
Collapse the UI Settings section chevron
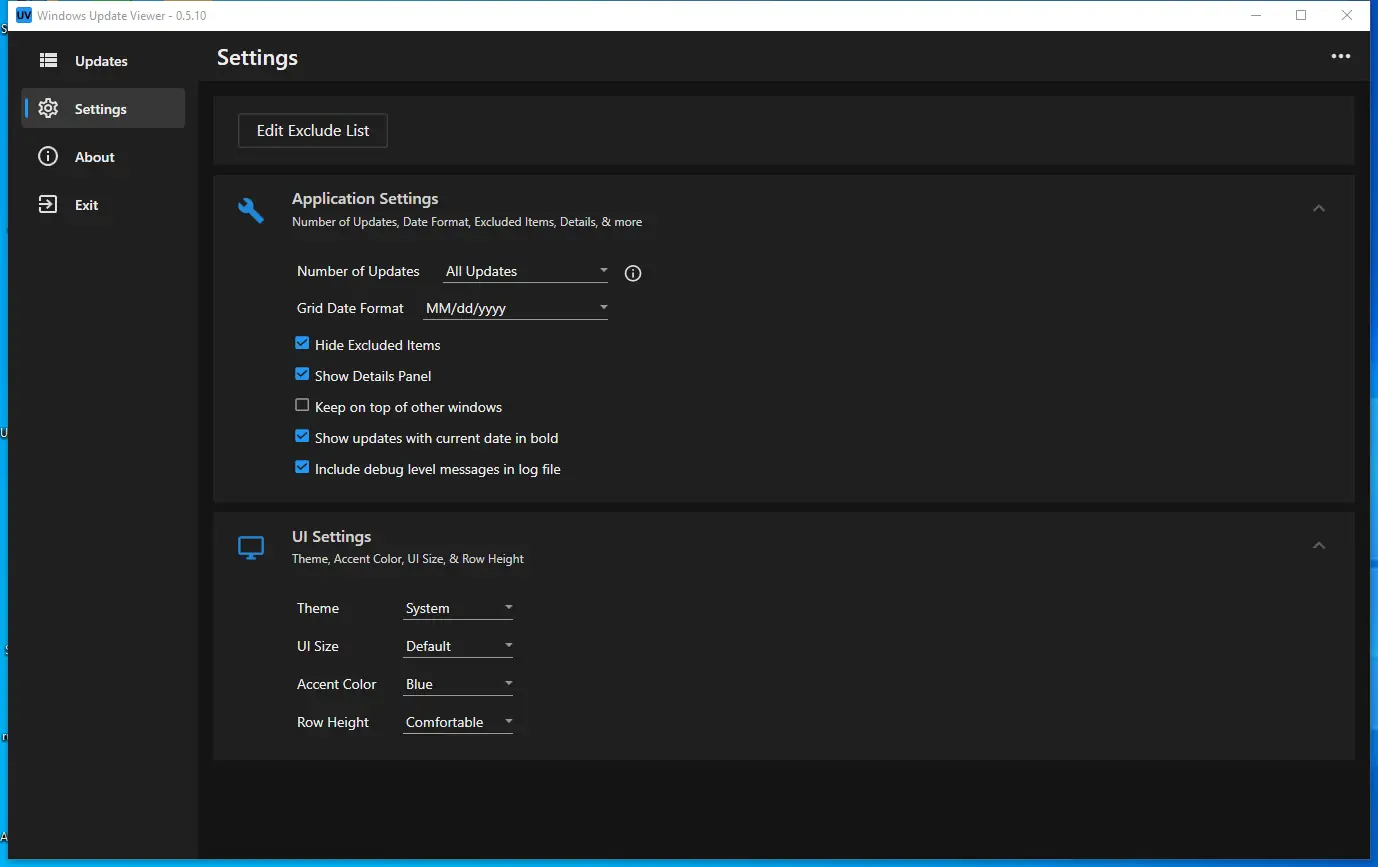point(1319,546)
